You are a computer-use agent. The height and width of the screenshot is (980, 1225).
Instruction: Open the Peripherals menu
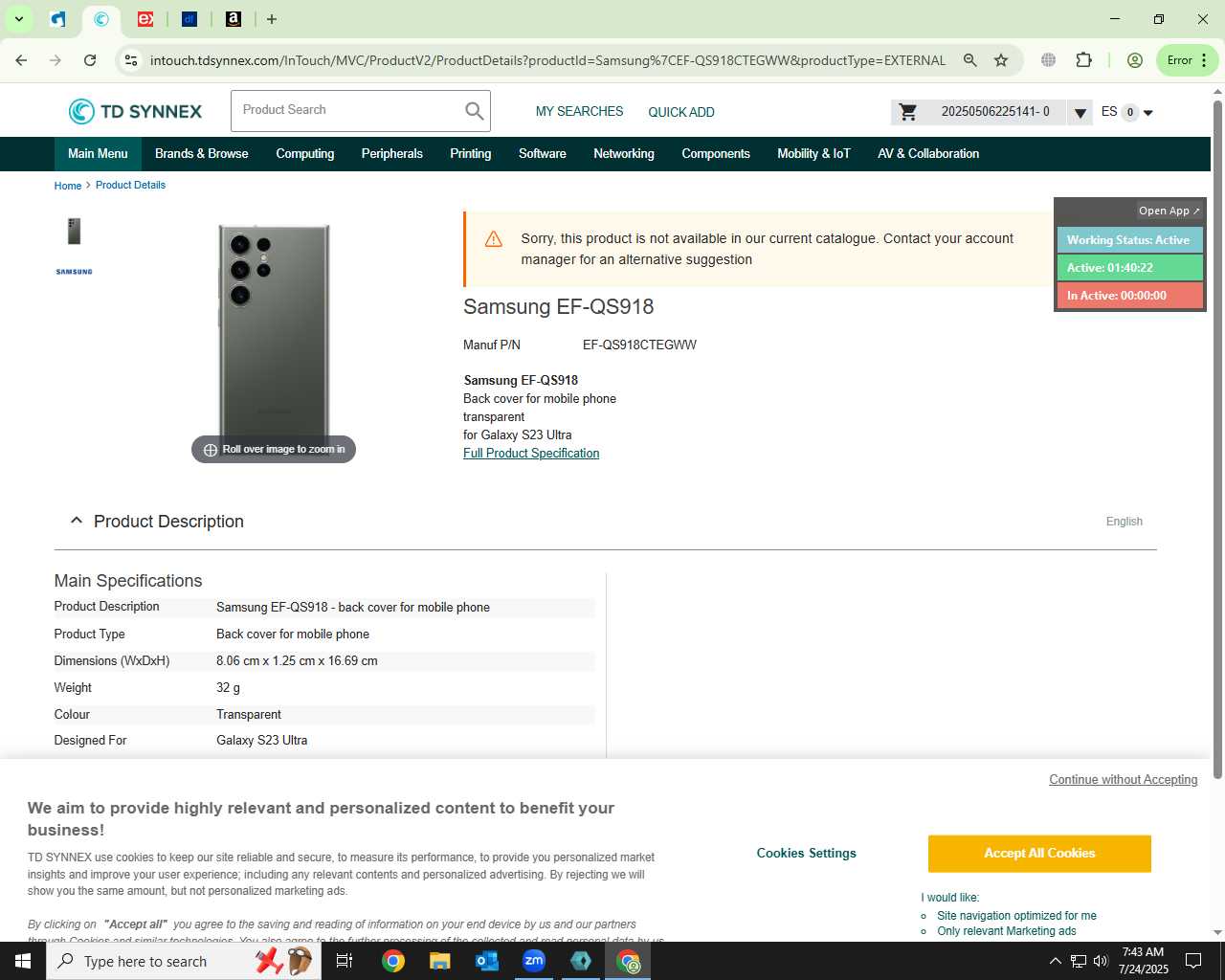pyautogui.click(x=391, y=154)
